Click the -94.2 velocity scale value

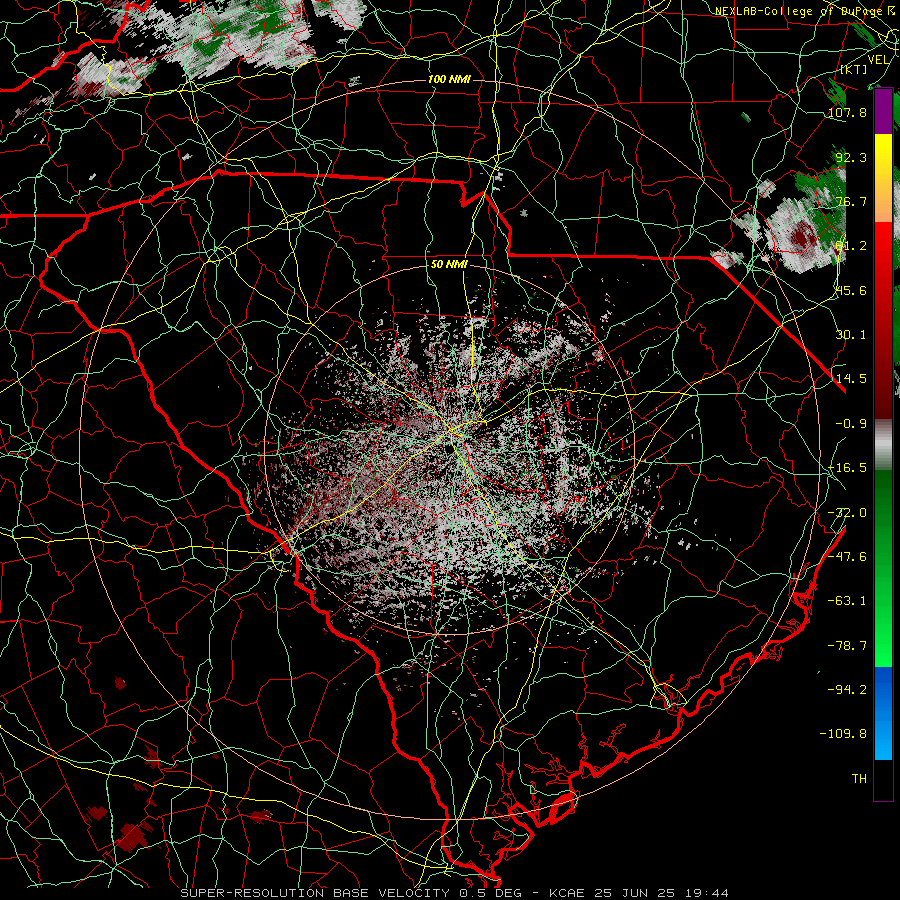point(847,689)
